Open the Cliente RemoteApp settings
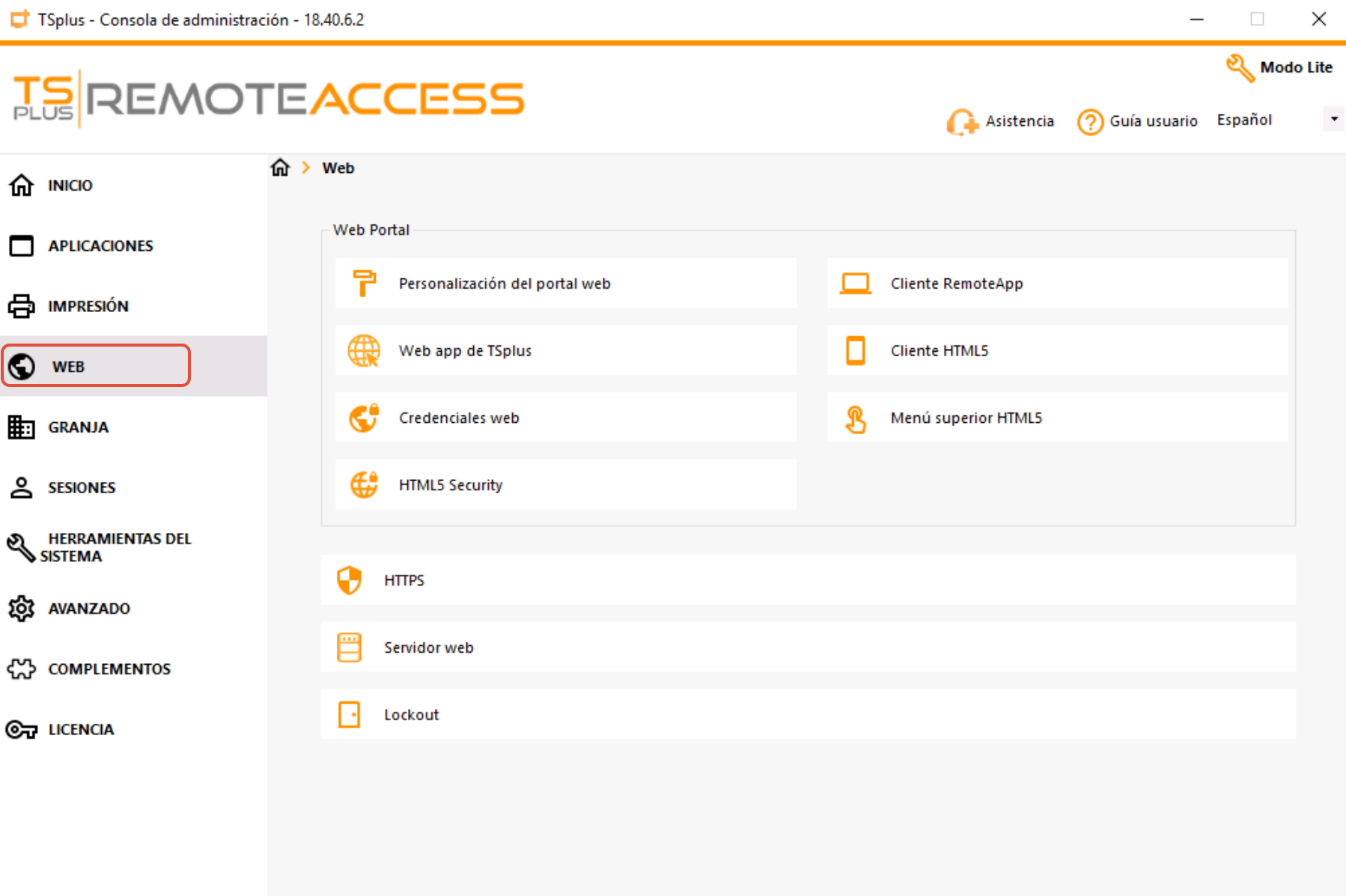This screenshot has height=896, width=1346. pos(1057,283)
